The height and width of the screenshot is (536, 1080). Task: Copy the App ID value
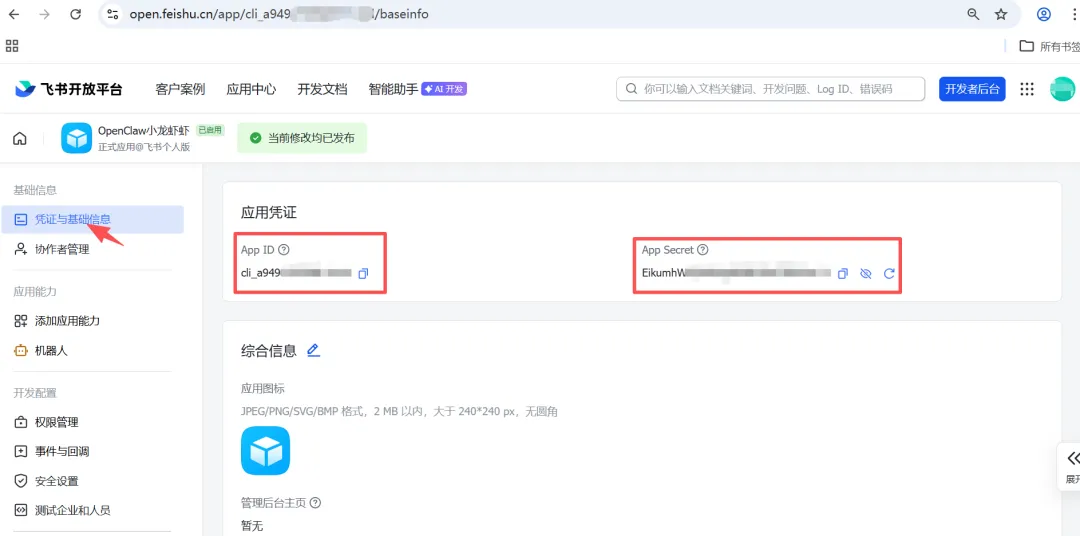[364, 274]
